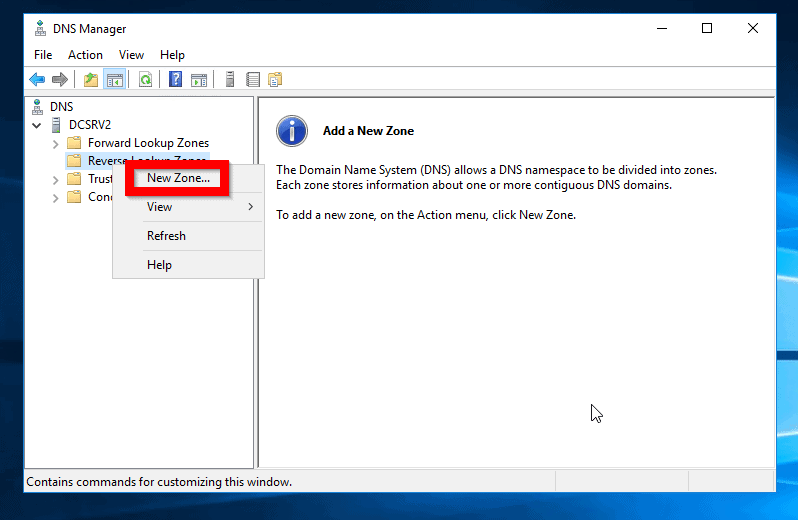Click the Add a New Zone heading
Viewport: 798px width, 520px height.
point(368,131)
